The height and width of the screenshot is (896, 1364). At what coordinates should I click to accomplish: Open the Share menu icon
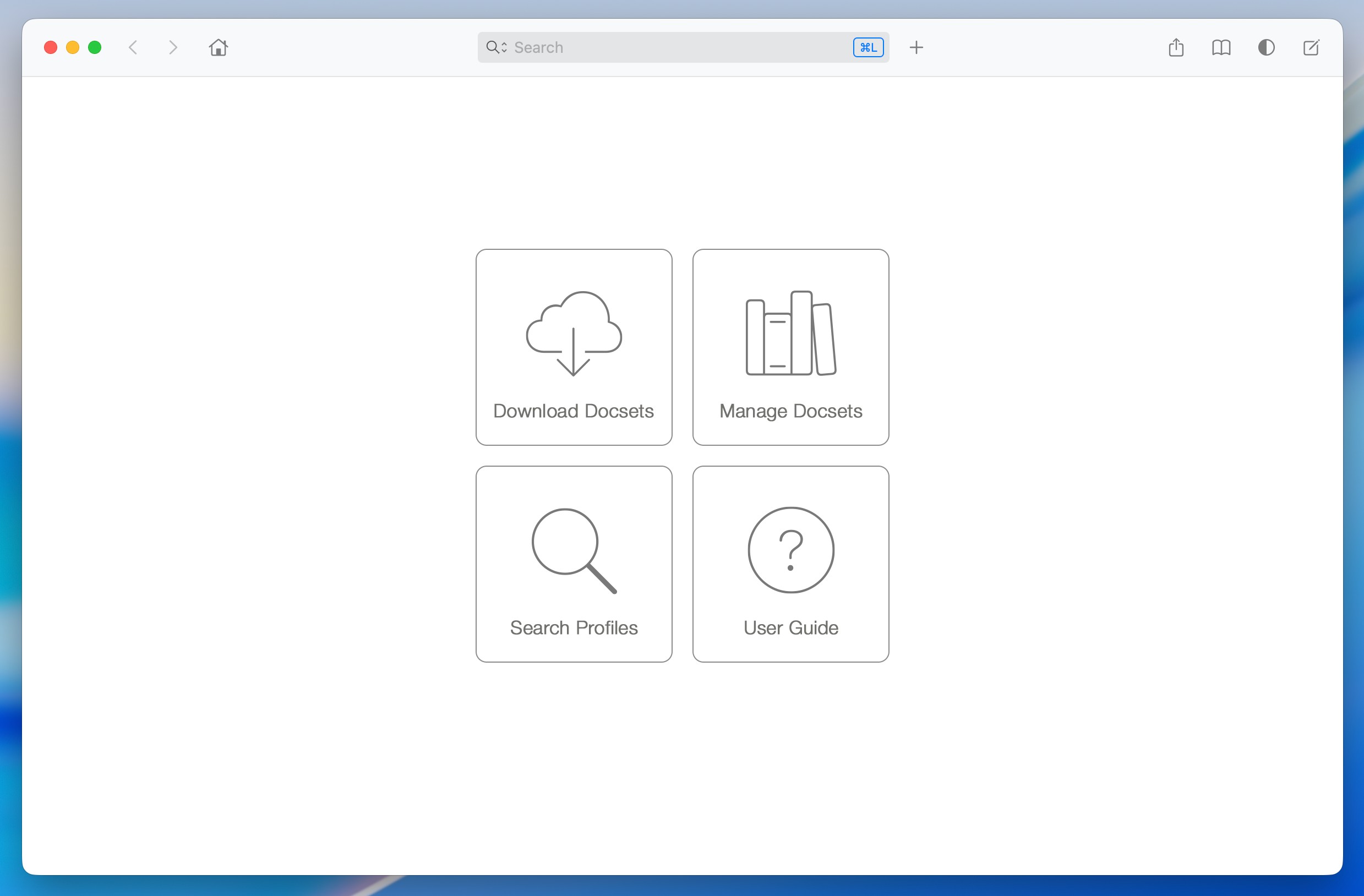(x=1175, y=47)
